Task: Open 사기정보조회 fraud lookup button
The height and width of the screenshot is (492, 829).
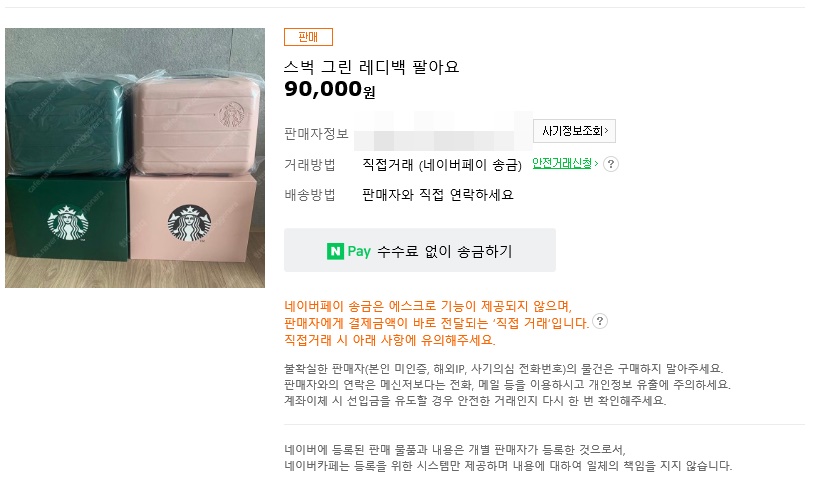Action: [574, 131]
